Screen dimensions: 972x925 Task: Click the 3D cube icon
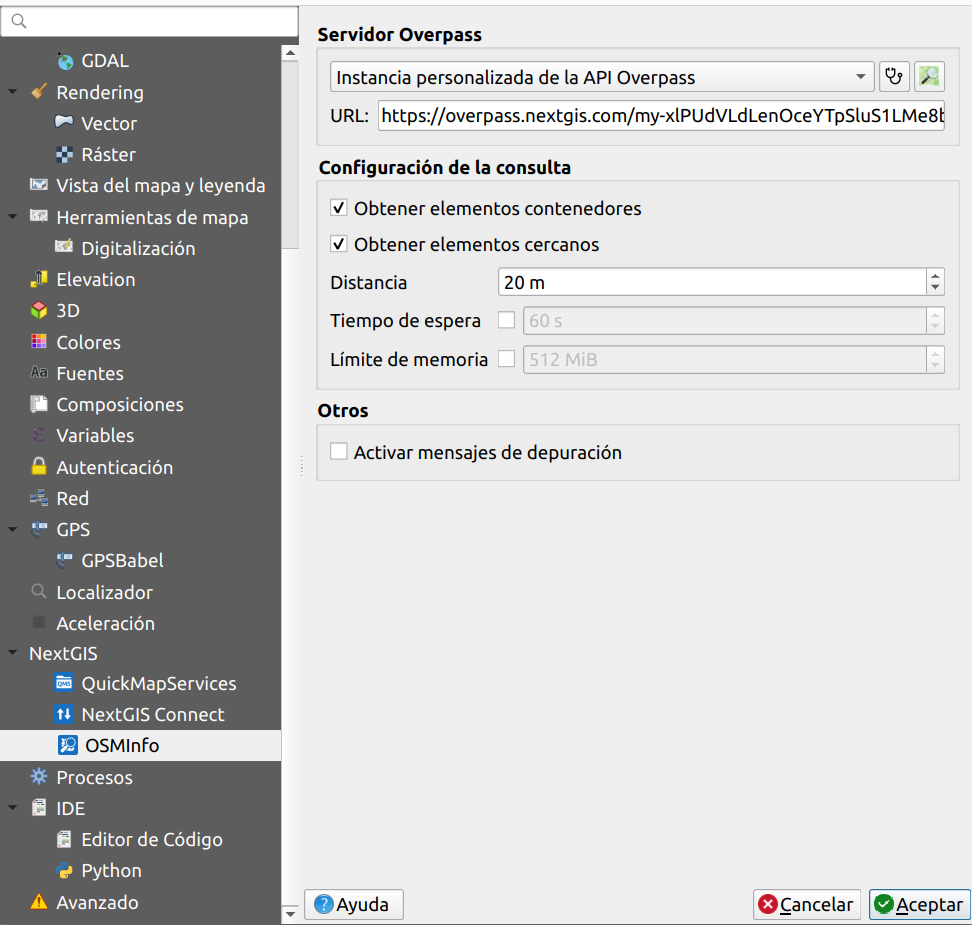pyautogui.click(x=39, y=311)
